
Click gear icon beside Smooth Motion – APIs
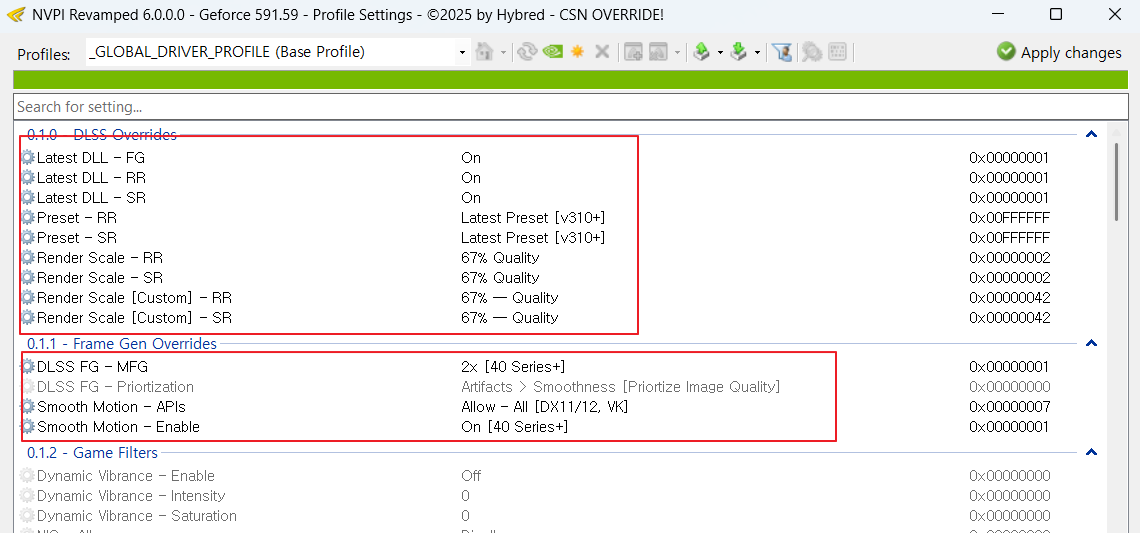[x=28, y=406]
